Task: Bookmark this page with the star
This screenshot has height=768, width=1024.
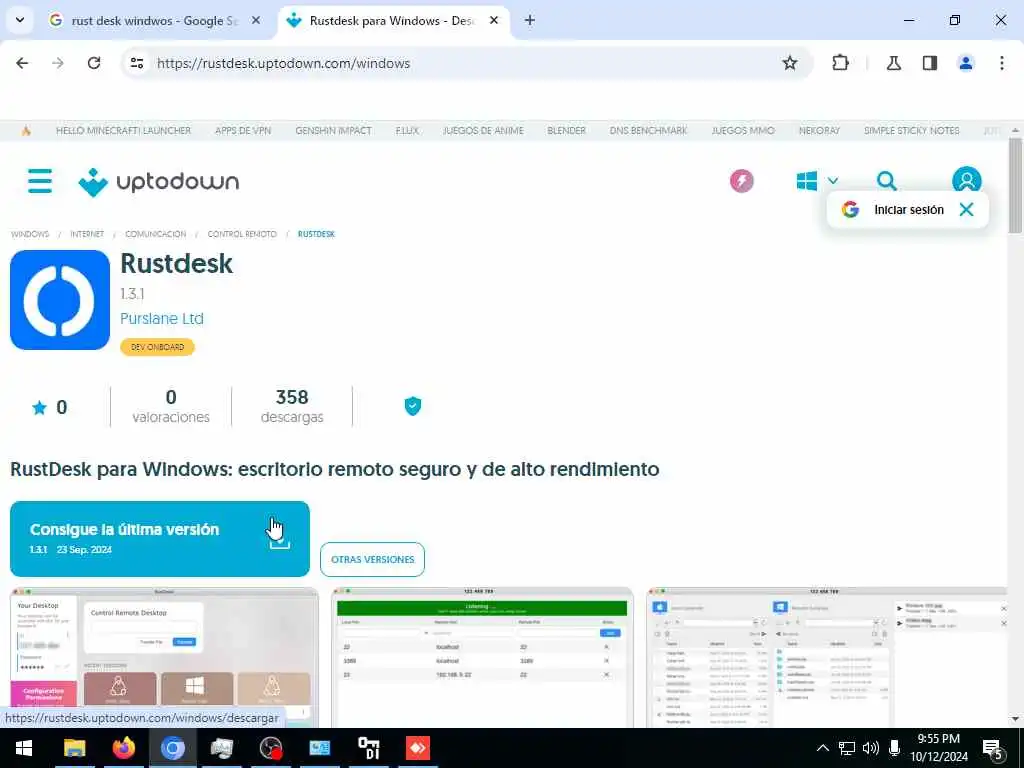Action: coord(790,63)
